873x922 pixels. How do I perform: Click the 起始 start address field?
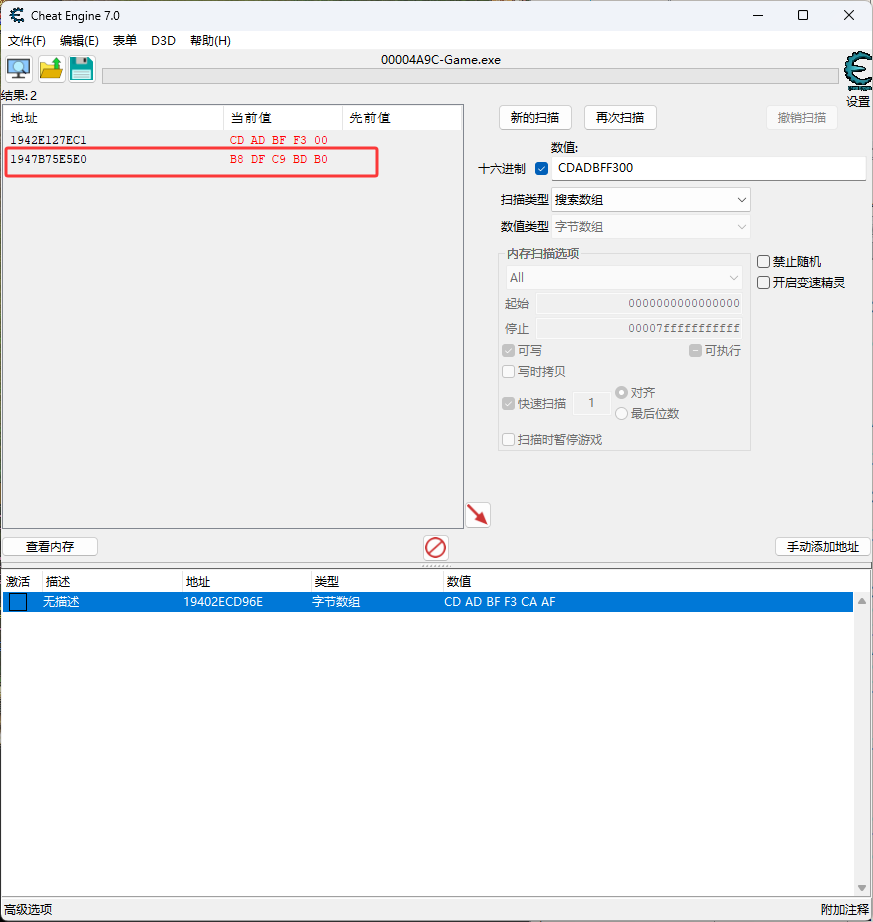pyautogui.click(x=639, y=303)
